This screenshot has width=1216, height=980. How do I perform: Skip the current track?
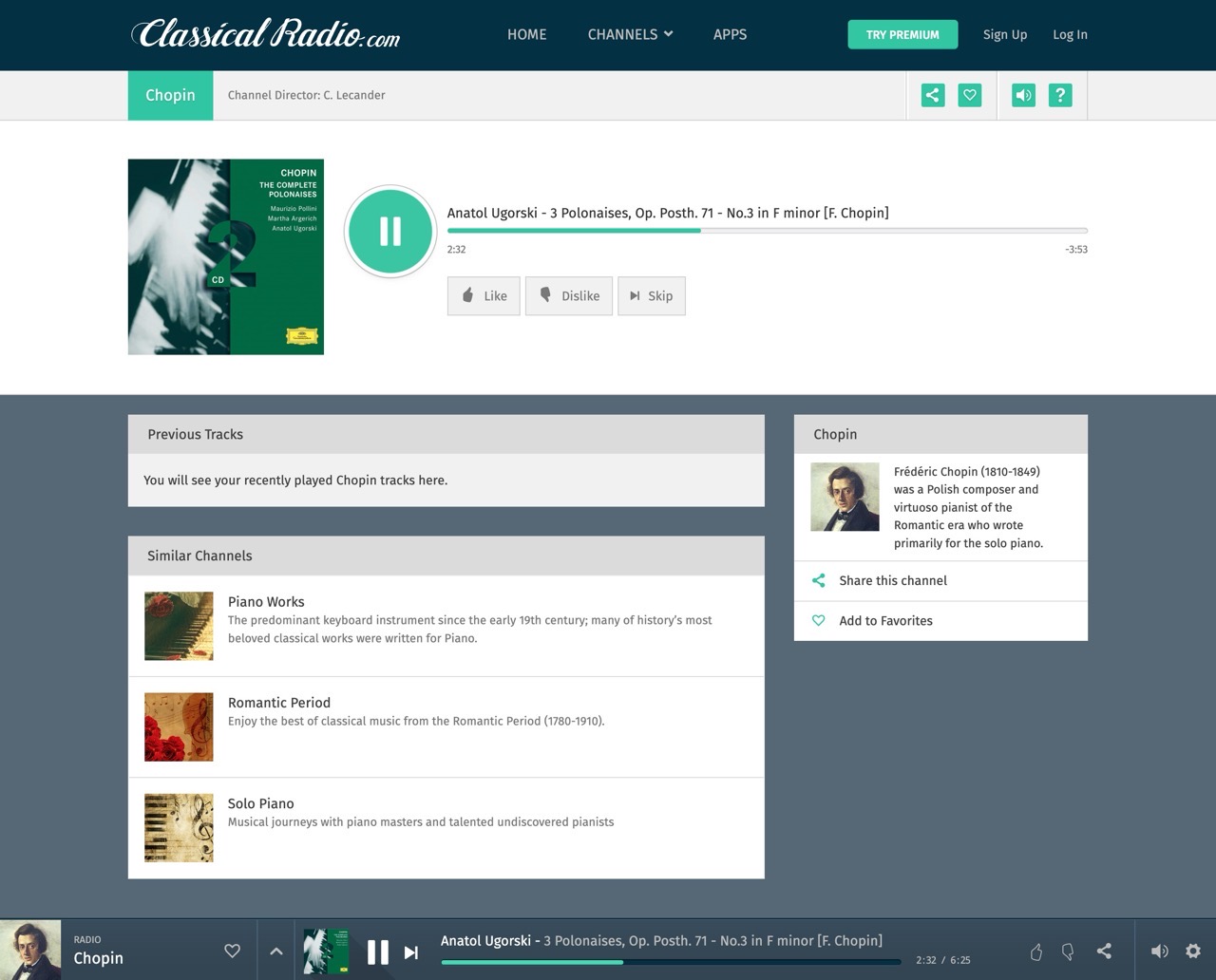tap(651, 295)
